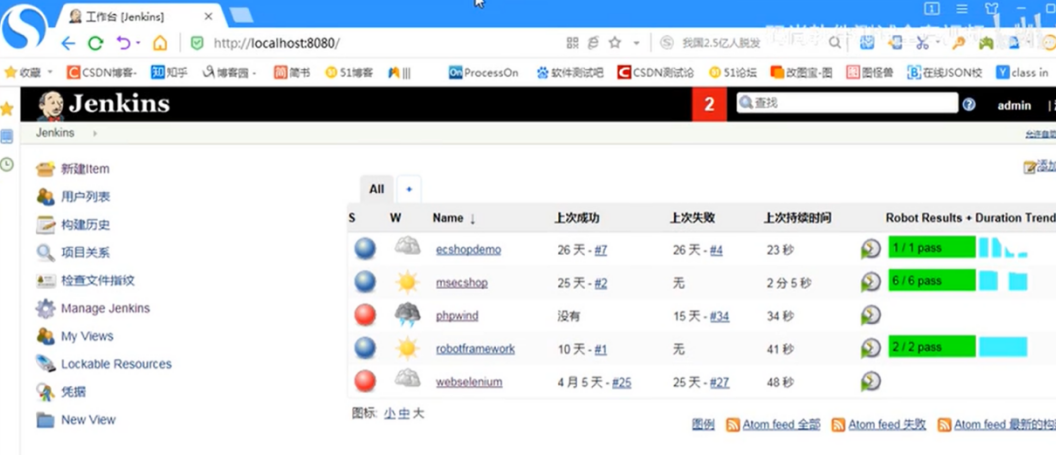Click 检查文件指纹 icon
1056x465 pixels.
click(46, 281)
